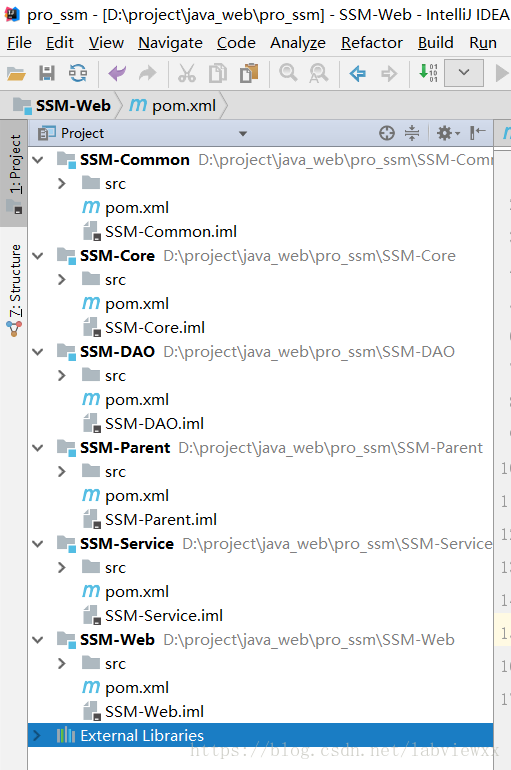Open the Build menu
This screenshot has width=511, height=770.
(435, 43)
